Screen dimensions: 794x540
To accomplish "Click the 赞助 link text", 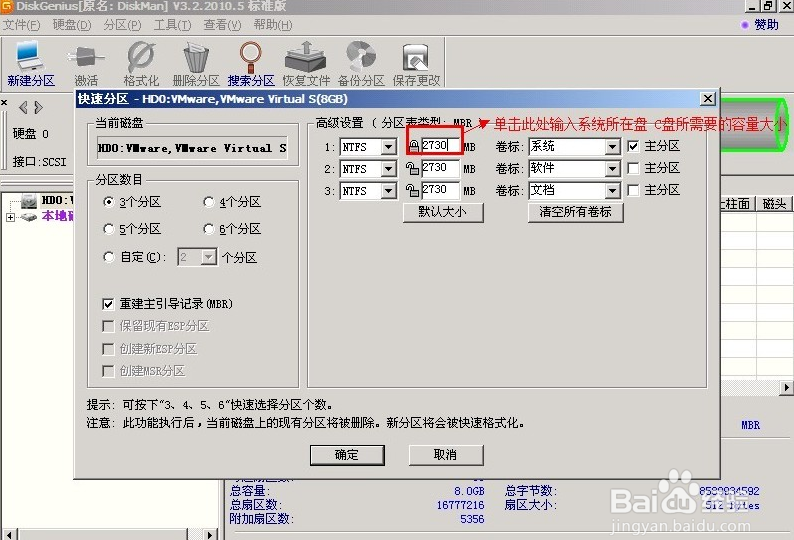I will tap(766, 25).
